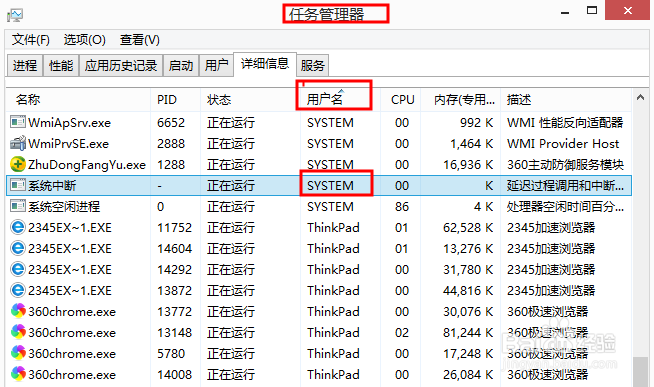Switch to the 用户 tab
This screenshot has height=387, width=654.
tap(216, 65)
